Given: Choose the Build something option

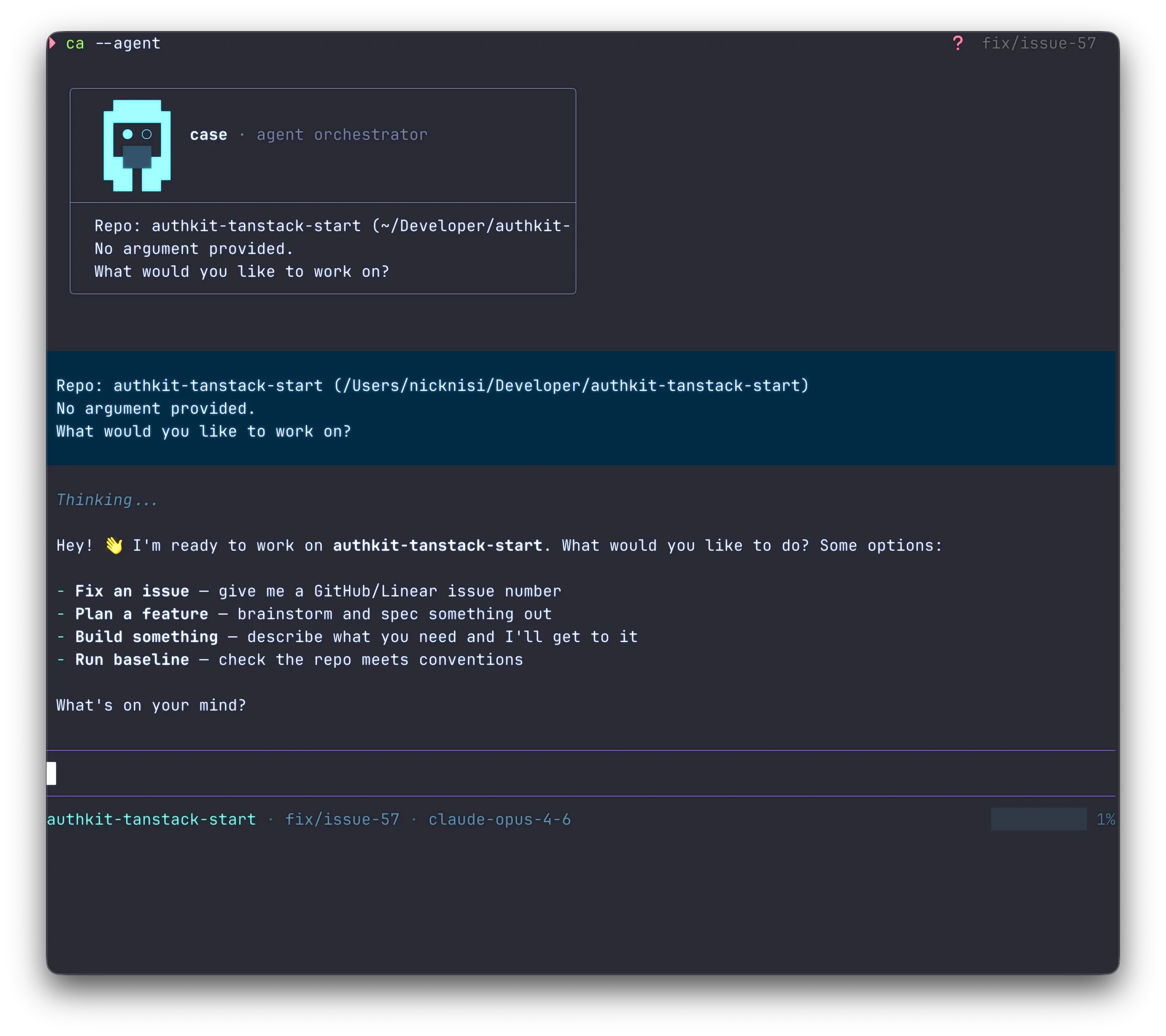Looking at the screenshot, I should (x=146, y=637).
